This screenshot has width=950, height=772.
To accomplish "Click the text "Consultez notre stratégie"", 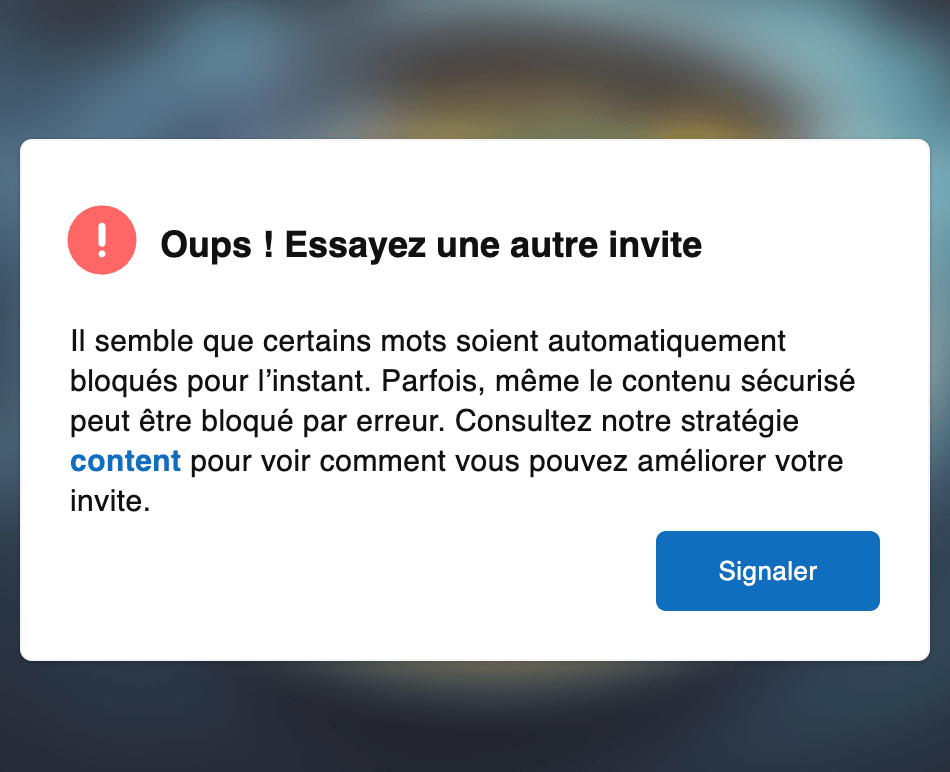I will [626, 422].
